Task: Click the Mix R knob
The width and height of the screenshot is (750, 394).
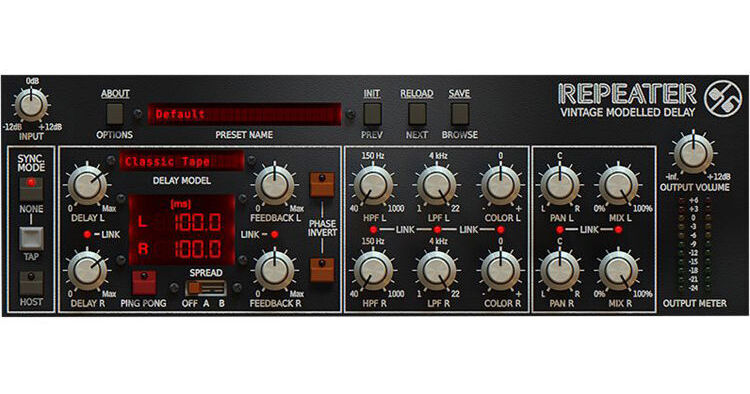Action: coord(618,271)
